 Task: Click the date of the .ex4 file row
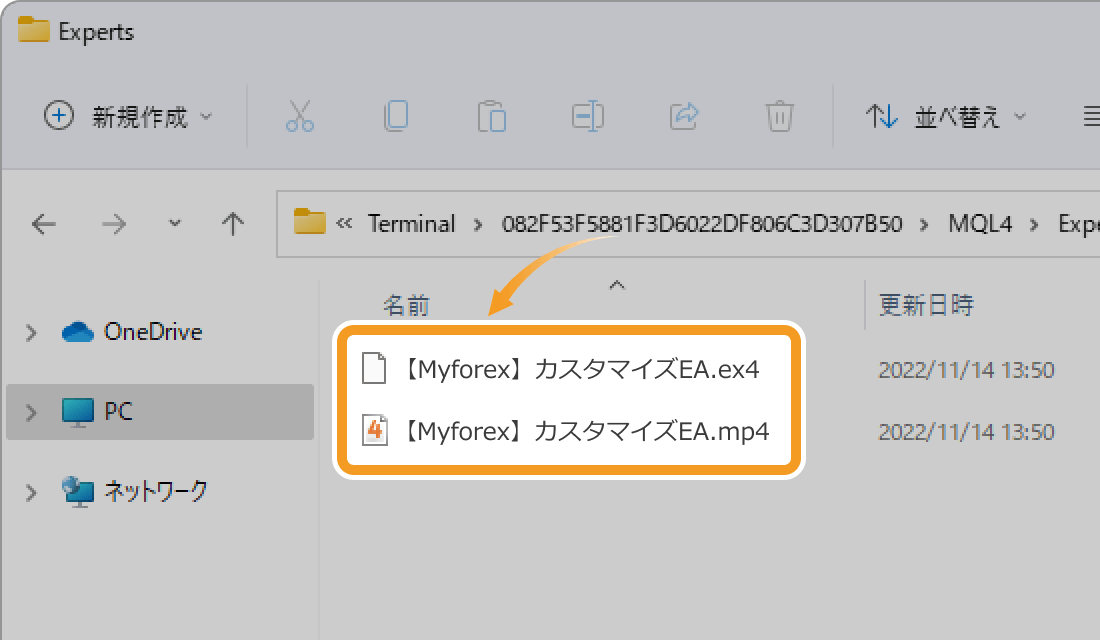(x=966, y=370)
